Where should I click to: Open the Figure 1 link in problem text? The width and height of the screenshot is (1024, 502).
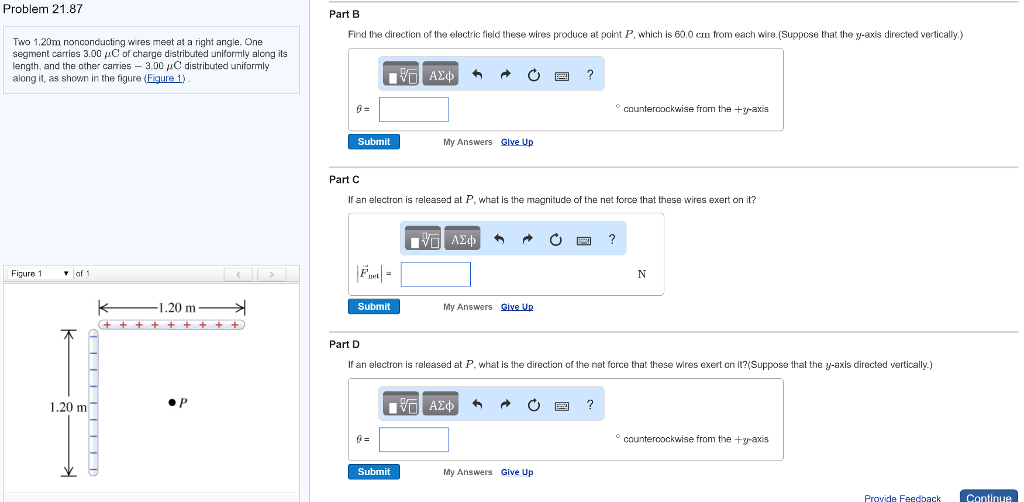[x=165, y=78]
